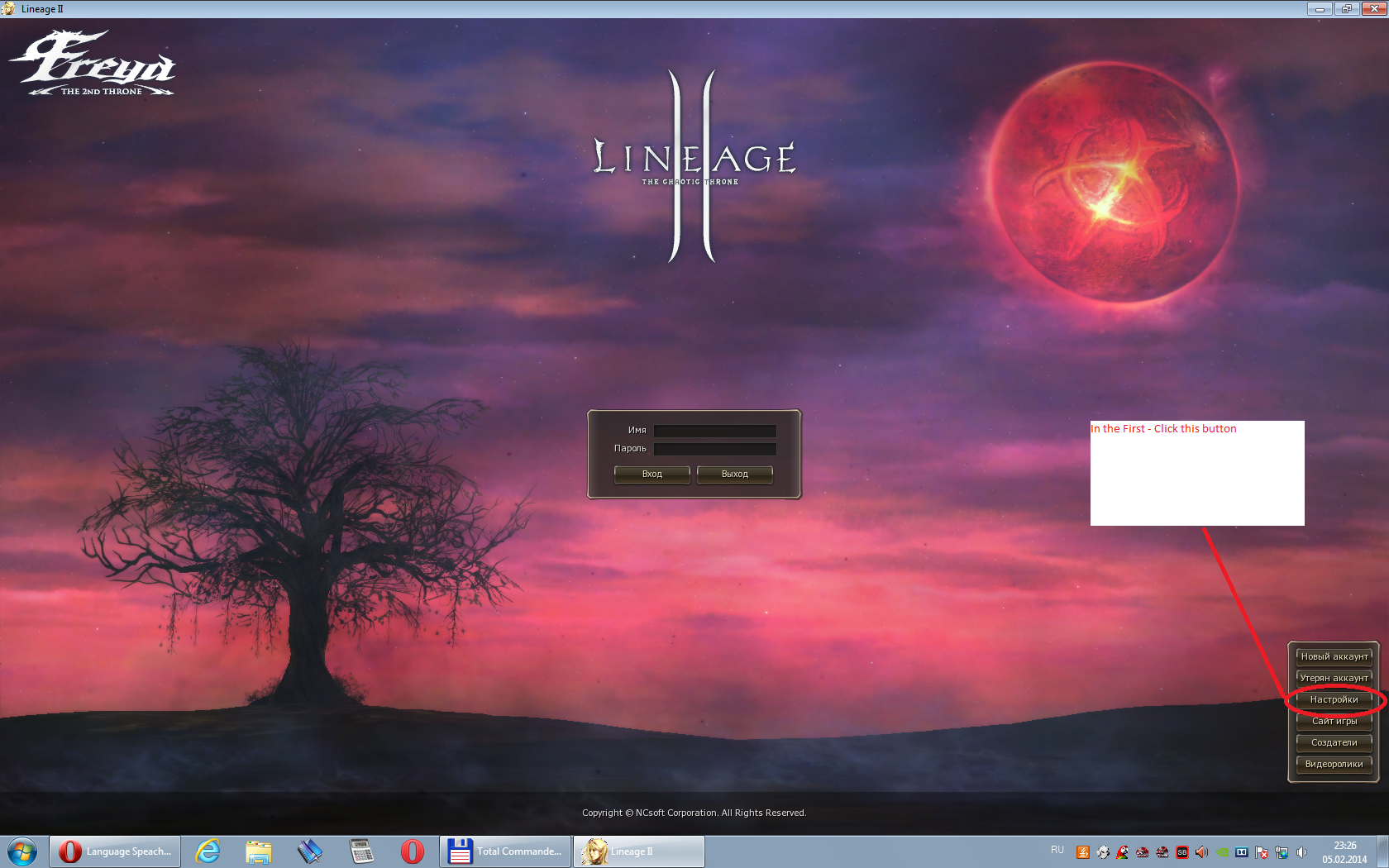The image size is (1389, 868).
Task: Launch Internet Explorer from the taskbar
Action: [x=207, y=851]
